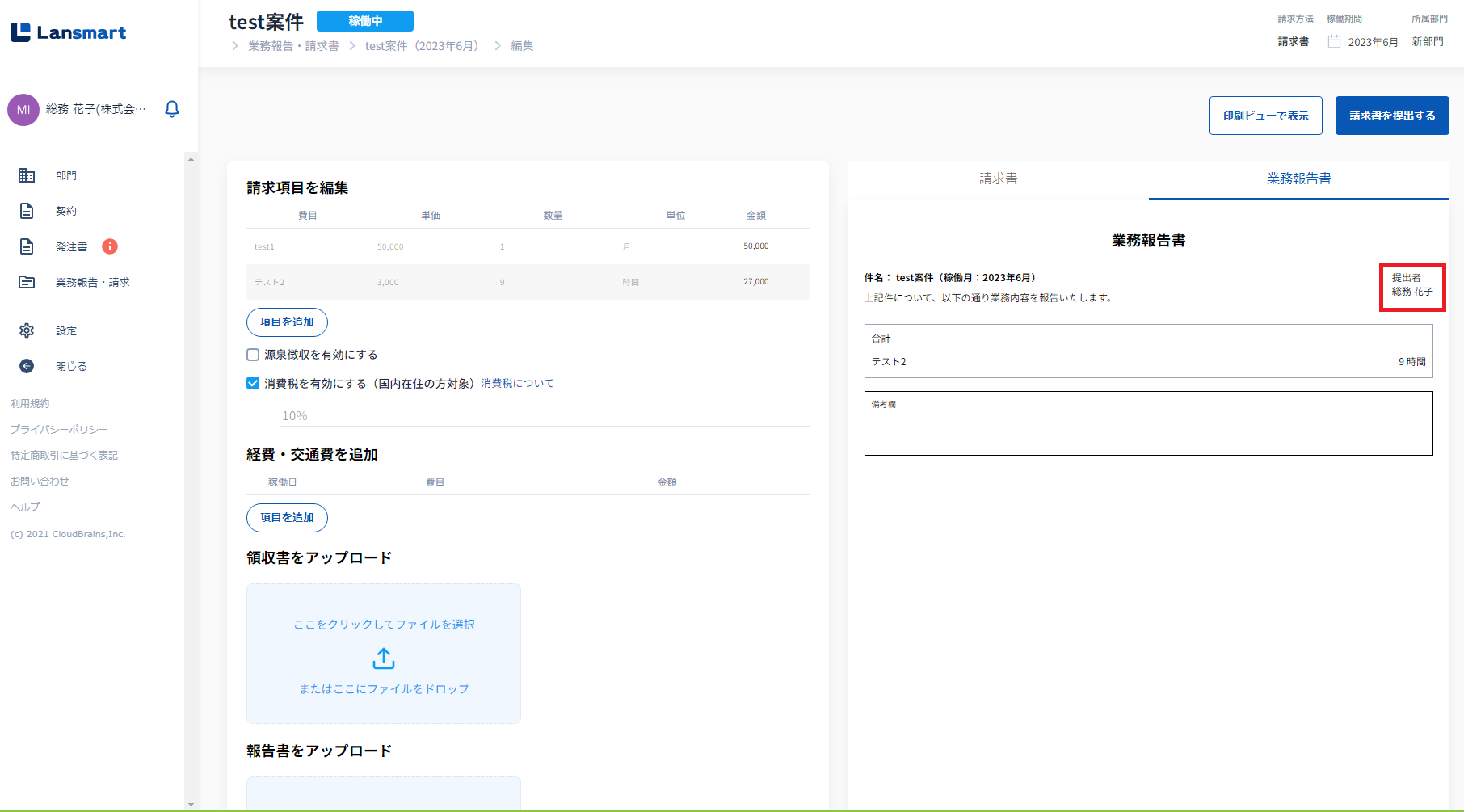Expand the 10% tax rate field
This screenshot has width=1464, height=812.
[541, 416]
